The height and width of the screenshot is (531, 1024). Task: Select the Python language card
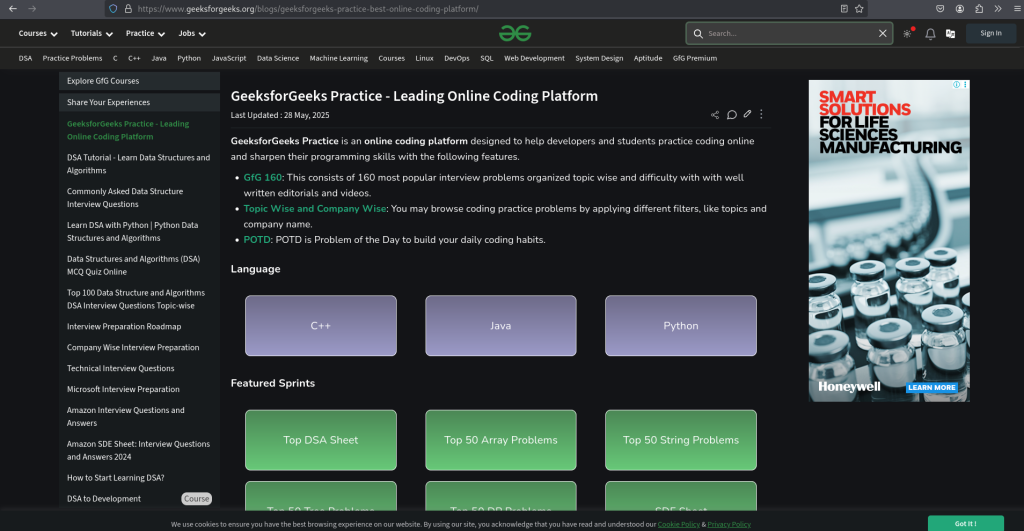[x=680, y=325]
